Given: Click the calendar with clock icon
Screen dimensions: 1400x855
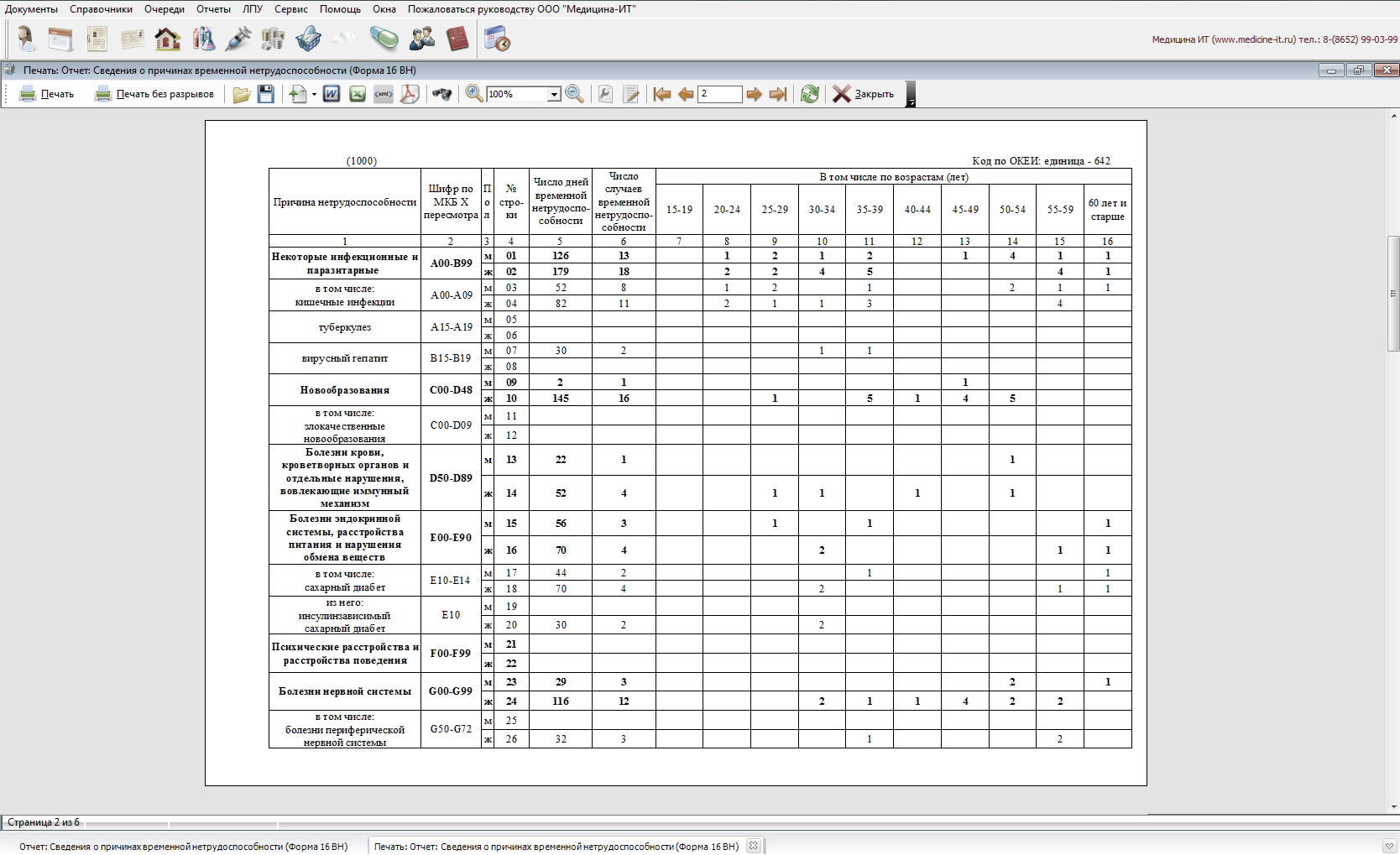Looking at the screenshot, I should (x=497, y=39).
